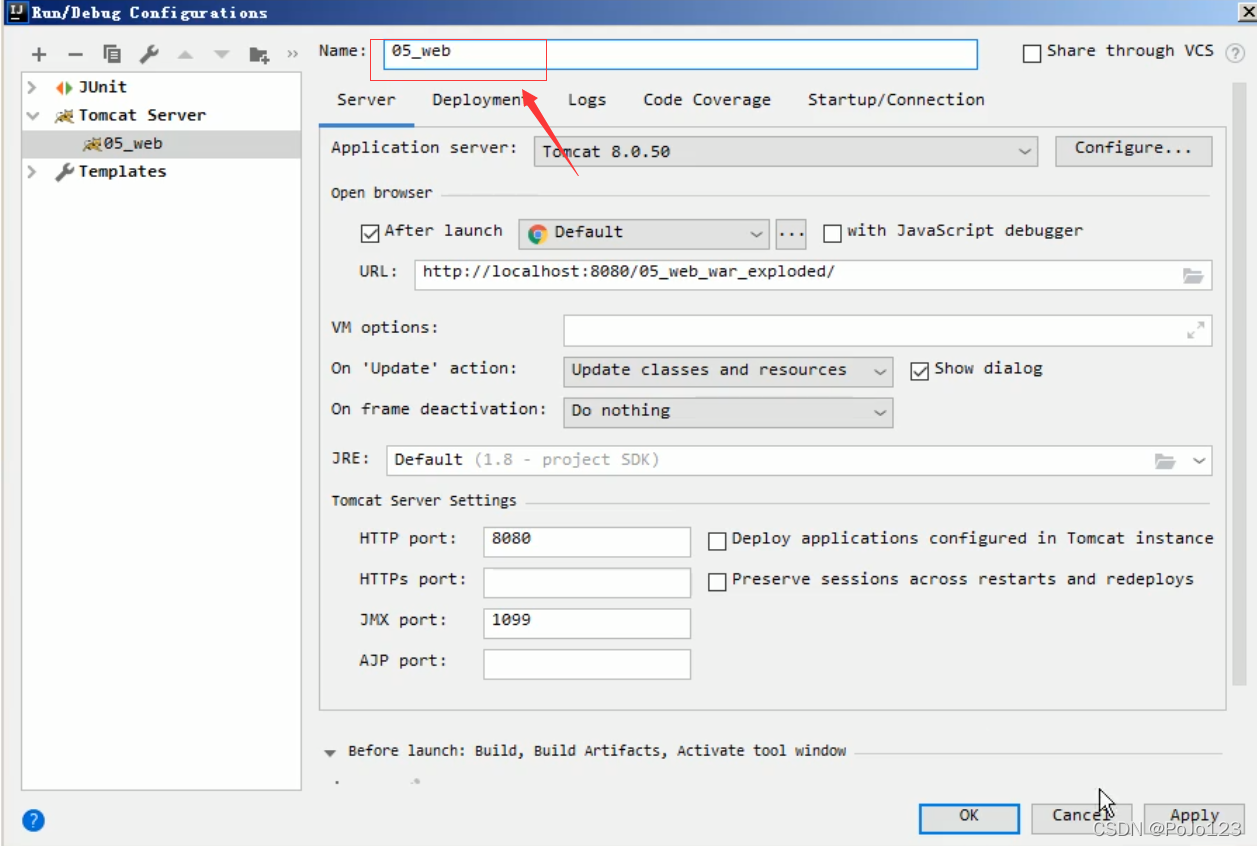
Task: Click the AJP port field
Action: coord(587,664)
